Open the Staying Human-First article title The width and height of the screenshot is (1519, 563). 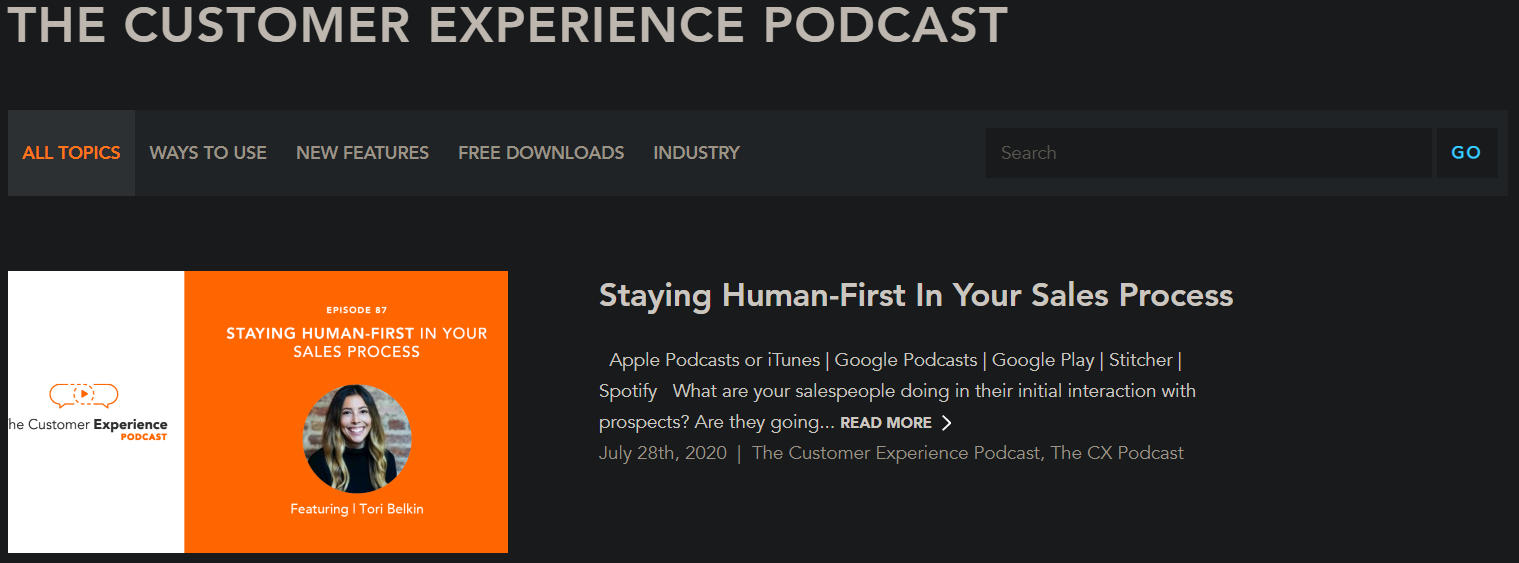click(x=915, y=295)
